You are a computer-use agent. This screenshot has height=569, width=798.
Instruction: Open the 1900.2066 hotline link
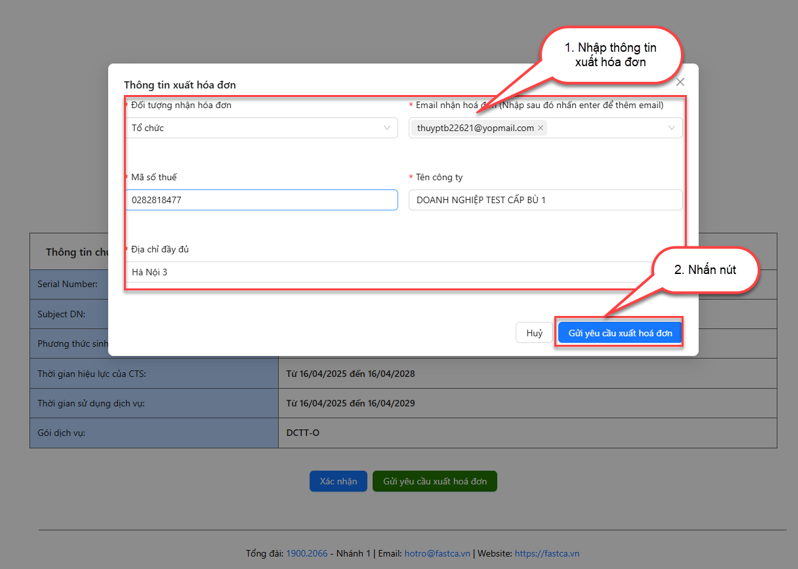(x=307, y=553)
